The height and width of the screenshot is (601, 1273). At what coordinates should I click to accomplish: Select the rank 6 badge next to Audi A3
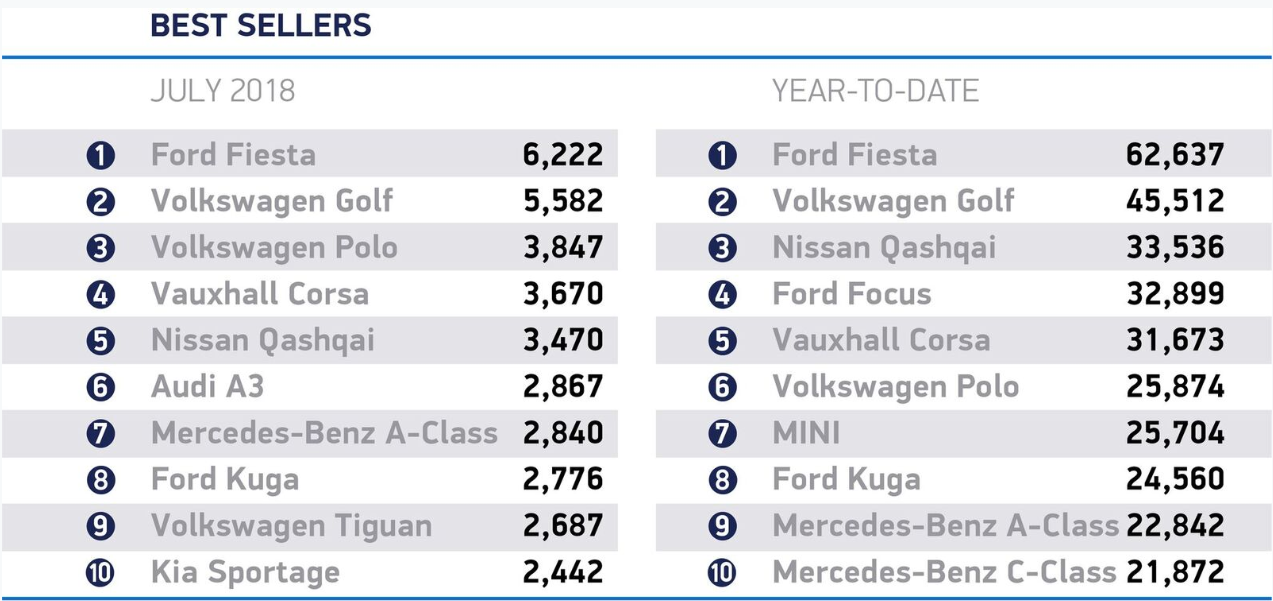(x=101, y=387)
